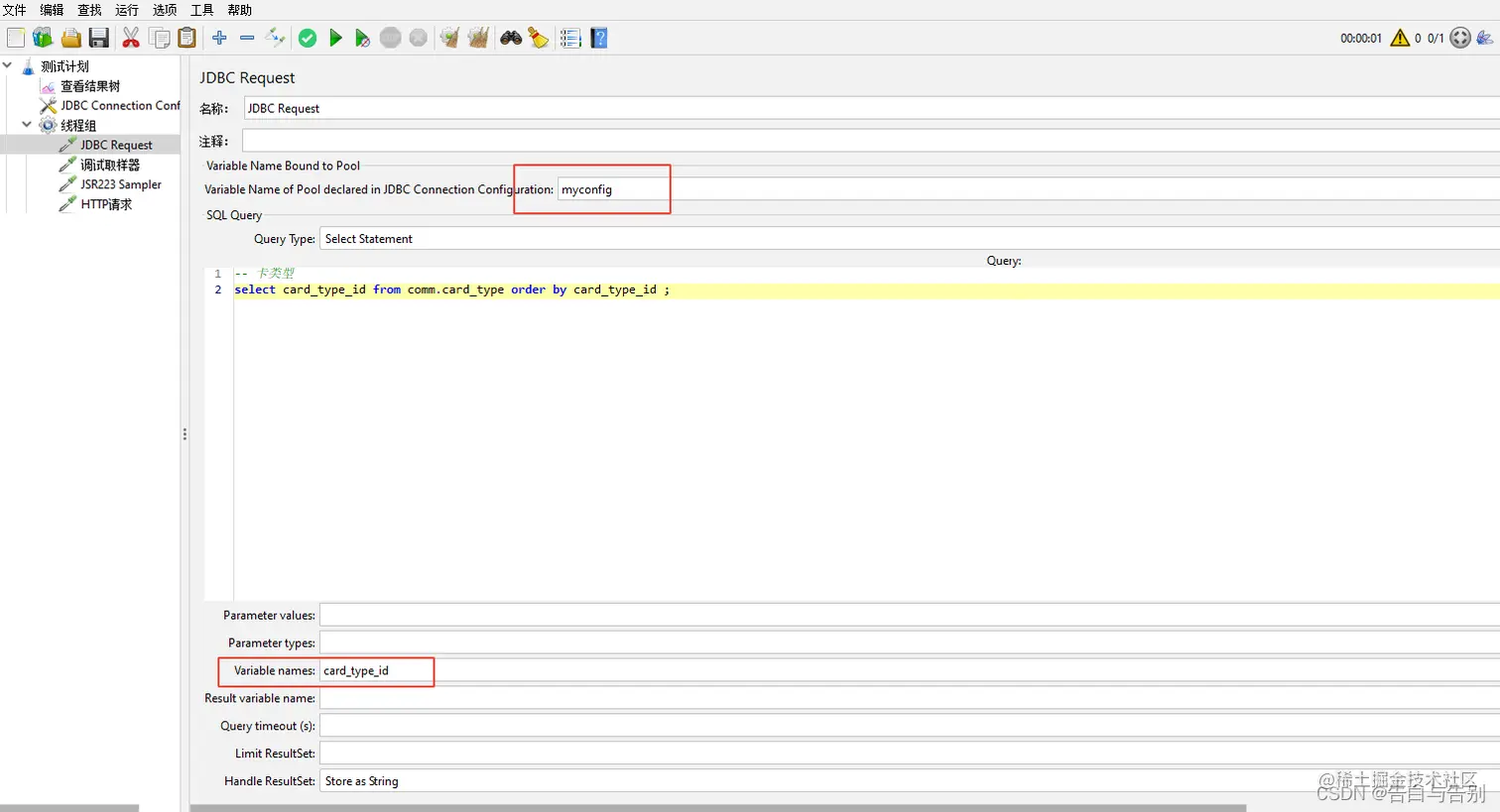Reset search with yellow broom icon
Image resolution: width=1500 pixels, height=812 pixels.
(x=539, y=38)
